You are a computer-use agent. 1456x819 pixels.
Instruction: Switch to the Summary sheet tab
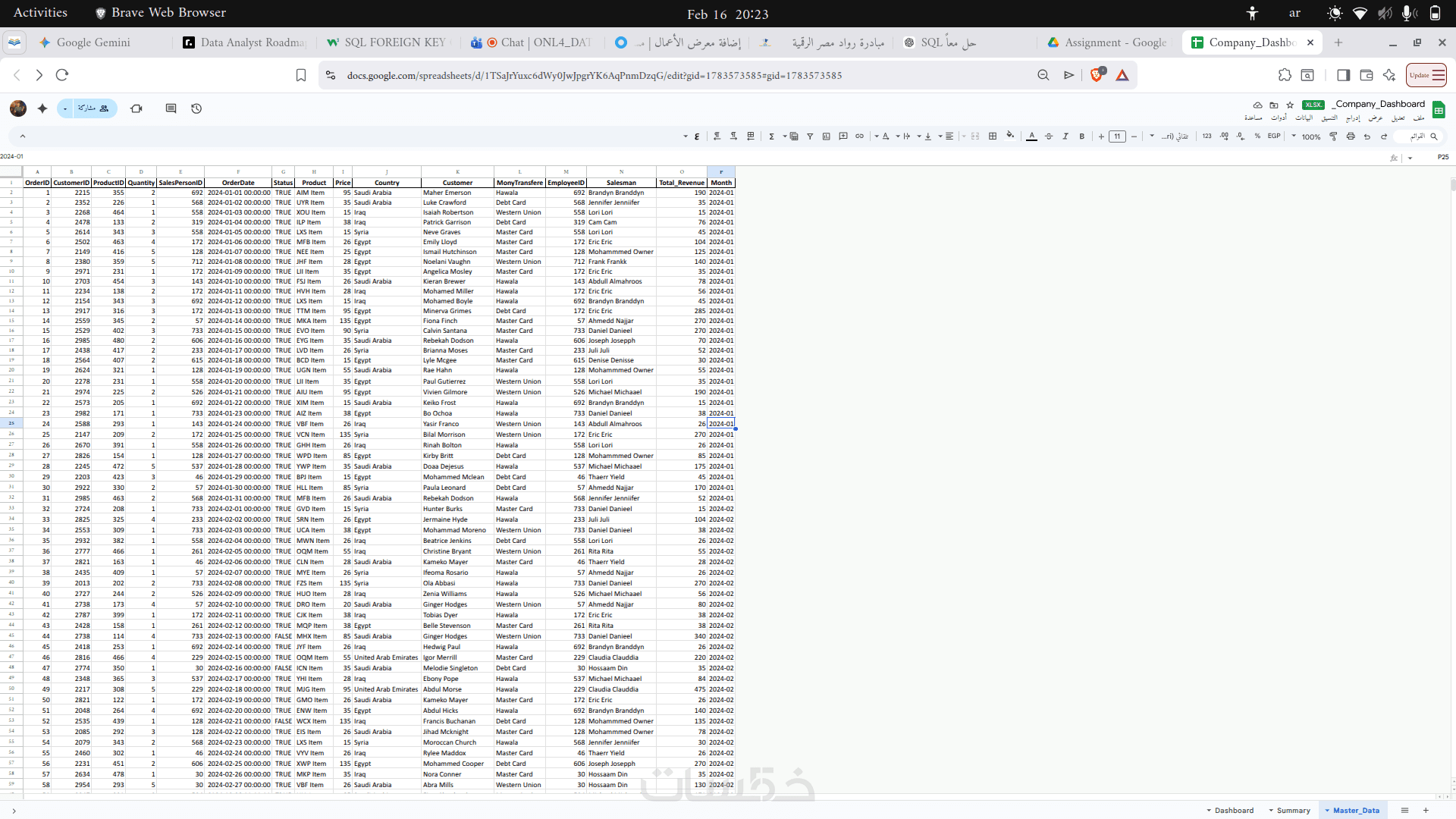click(x=1293, y=811)
